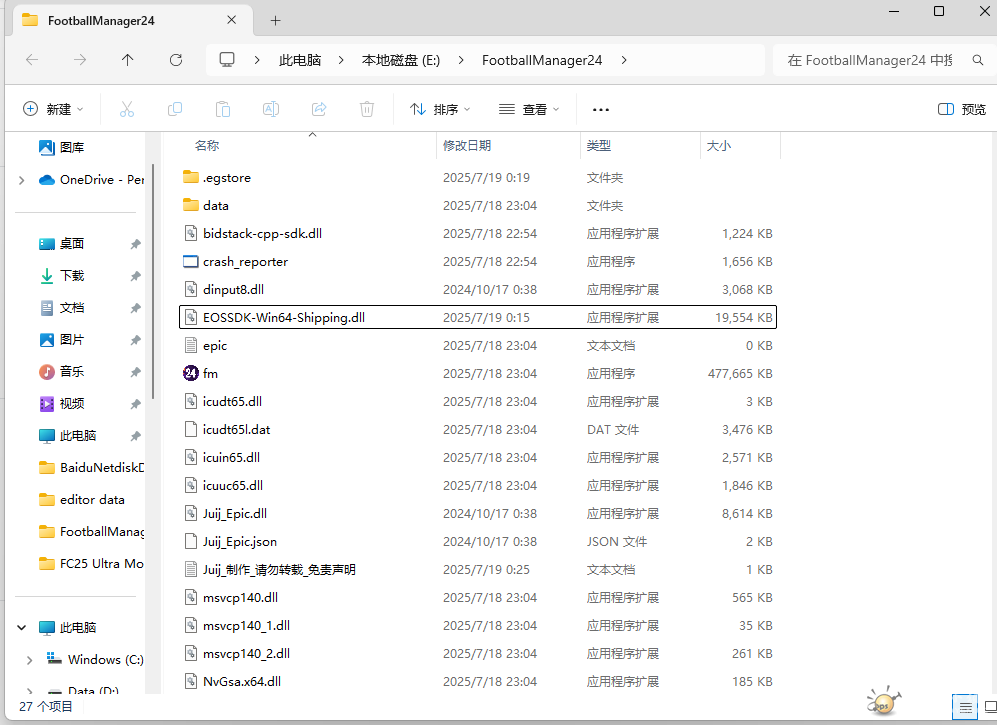Select EOSSDK-Win64-Shipping.dll file
The height and width of the screenshot is (725, 997).
478,317
